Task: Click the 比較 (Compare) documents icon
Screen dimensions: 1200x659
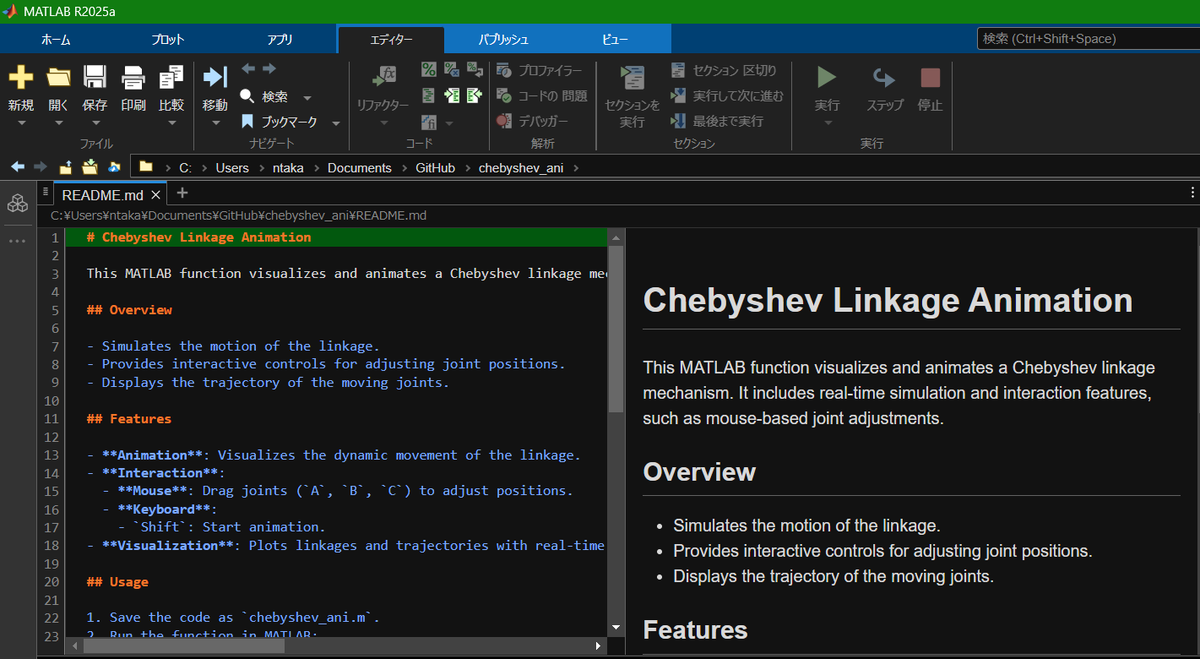Action: 171,77
